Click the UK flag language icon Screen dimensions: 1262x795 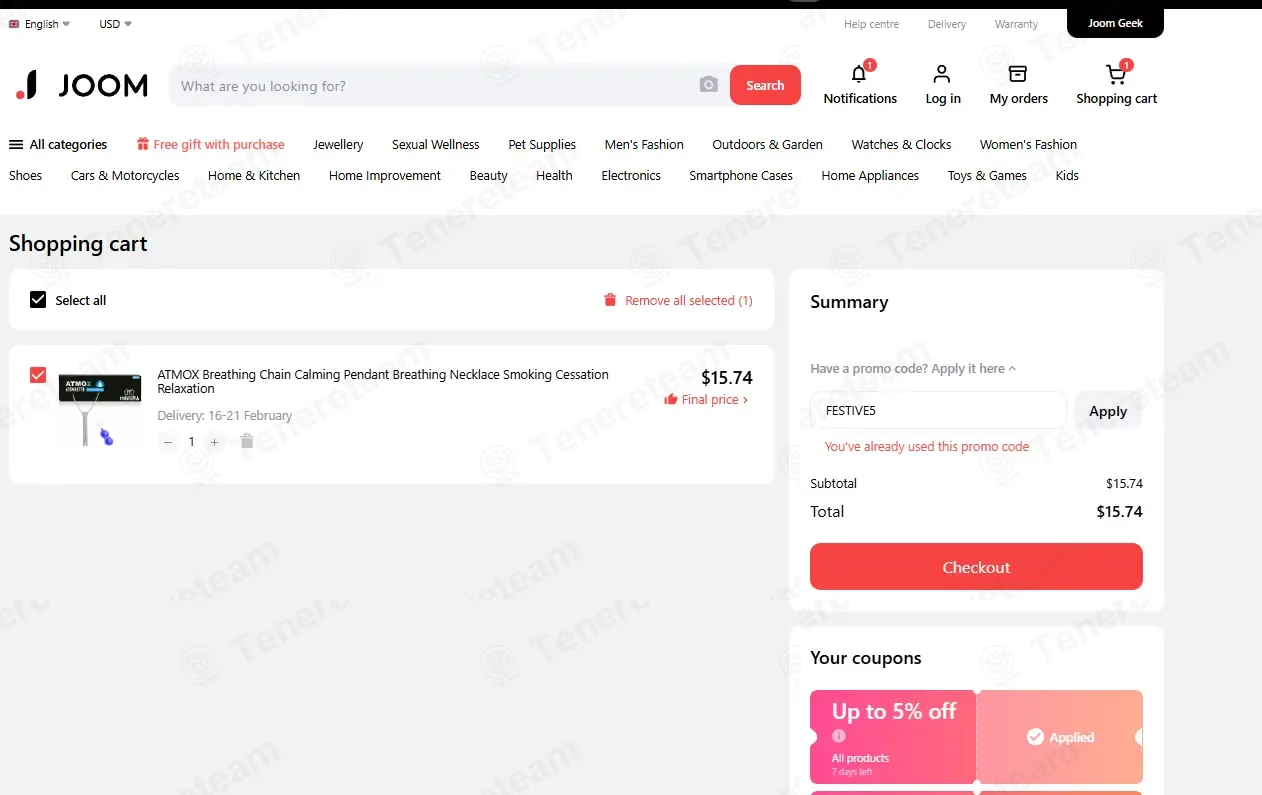14,24
